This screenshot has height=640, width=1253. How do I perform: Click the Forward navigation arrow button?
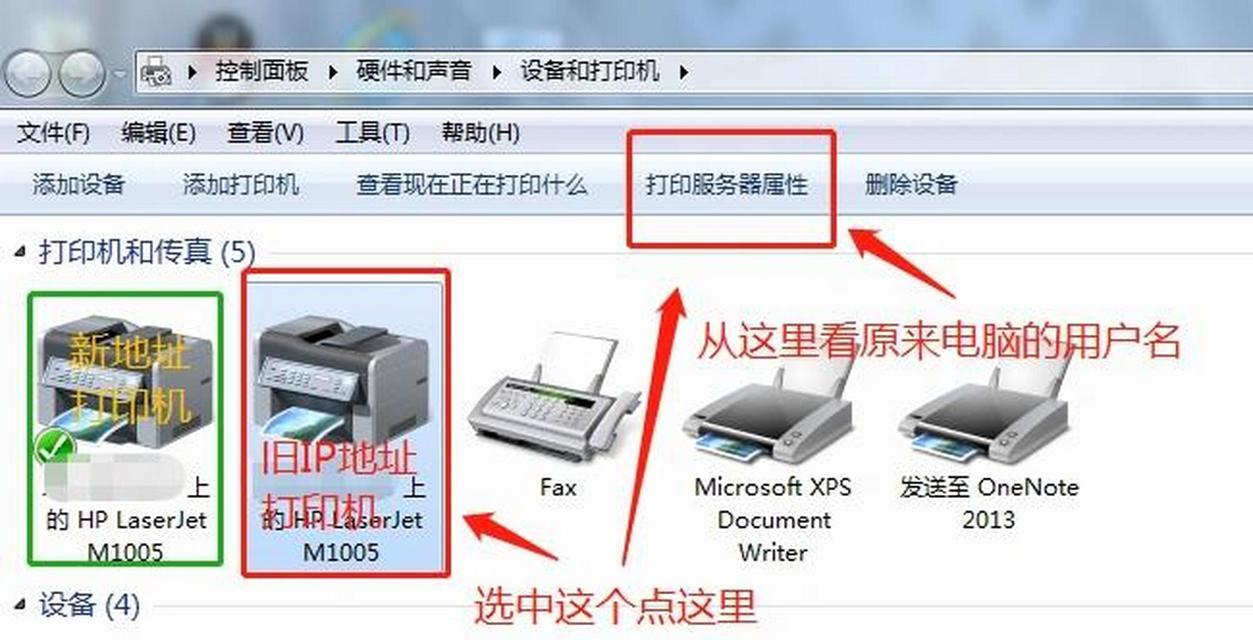coord(82,75)
